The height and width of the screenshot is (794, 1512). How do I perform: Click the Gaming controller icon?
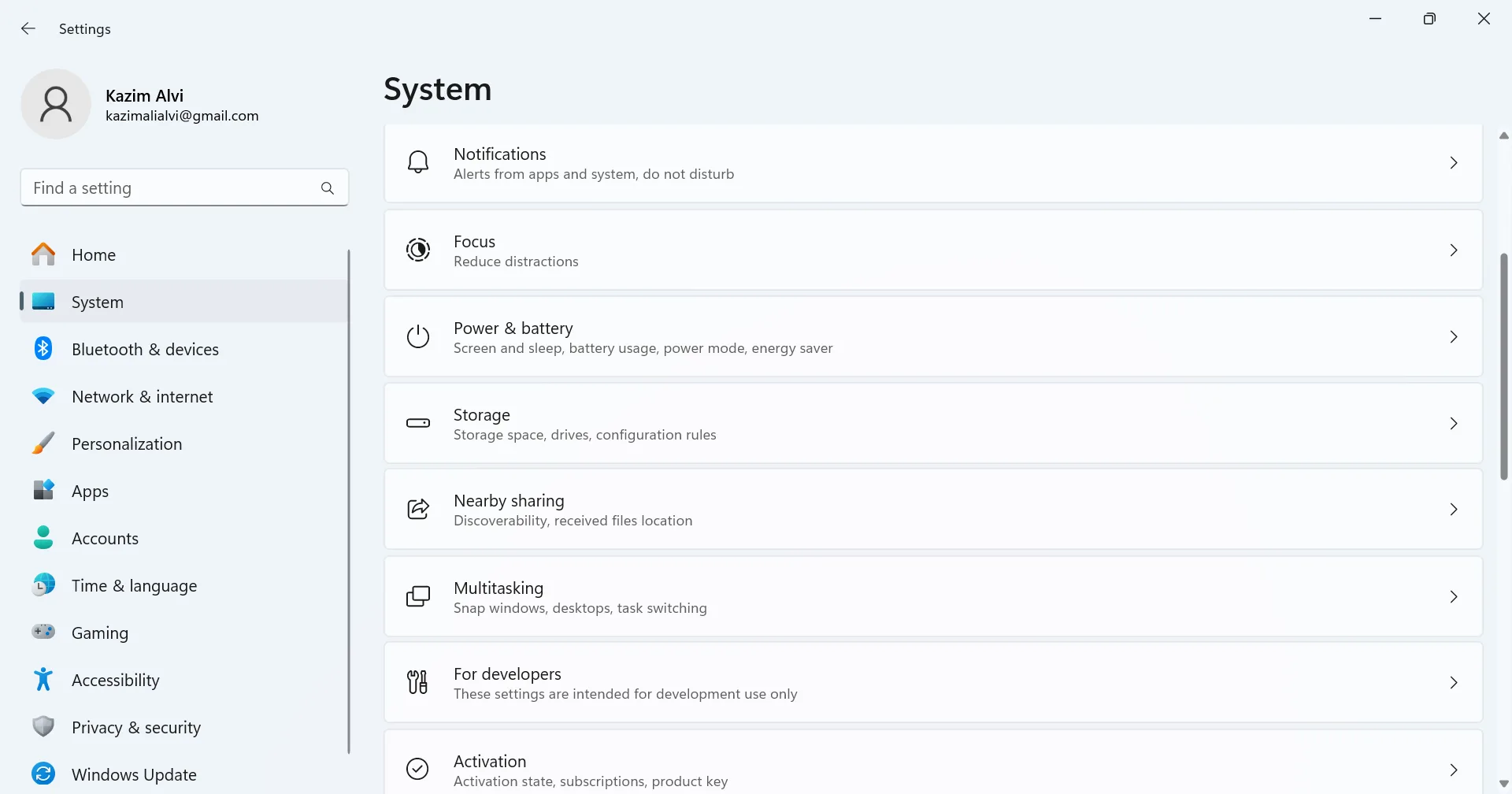[x=43, y=632]
